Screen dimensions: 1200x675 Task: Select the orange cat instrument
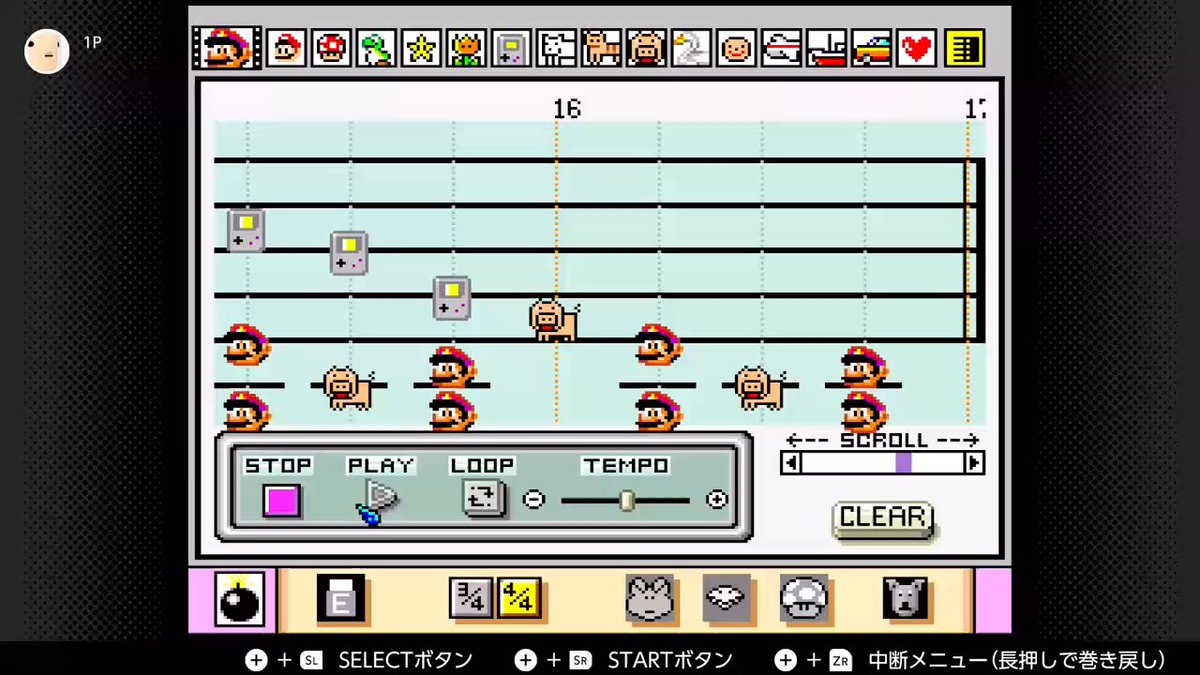point(601,47)
